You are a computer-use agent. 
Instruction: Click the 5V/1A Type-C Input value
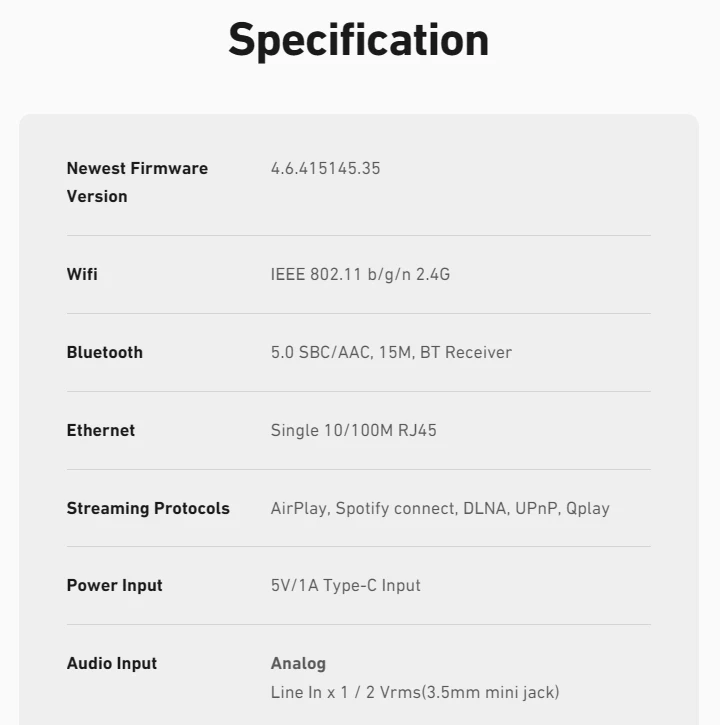346,585
